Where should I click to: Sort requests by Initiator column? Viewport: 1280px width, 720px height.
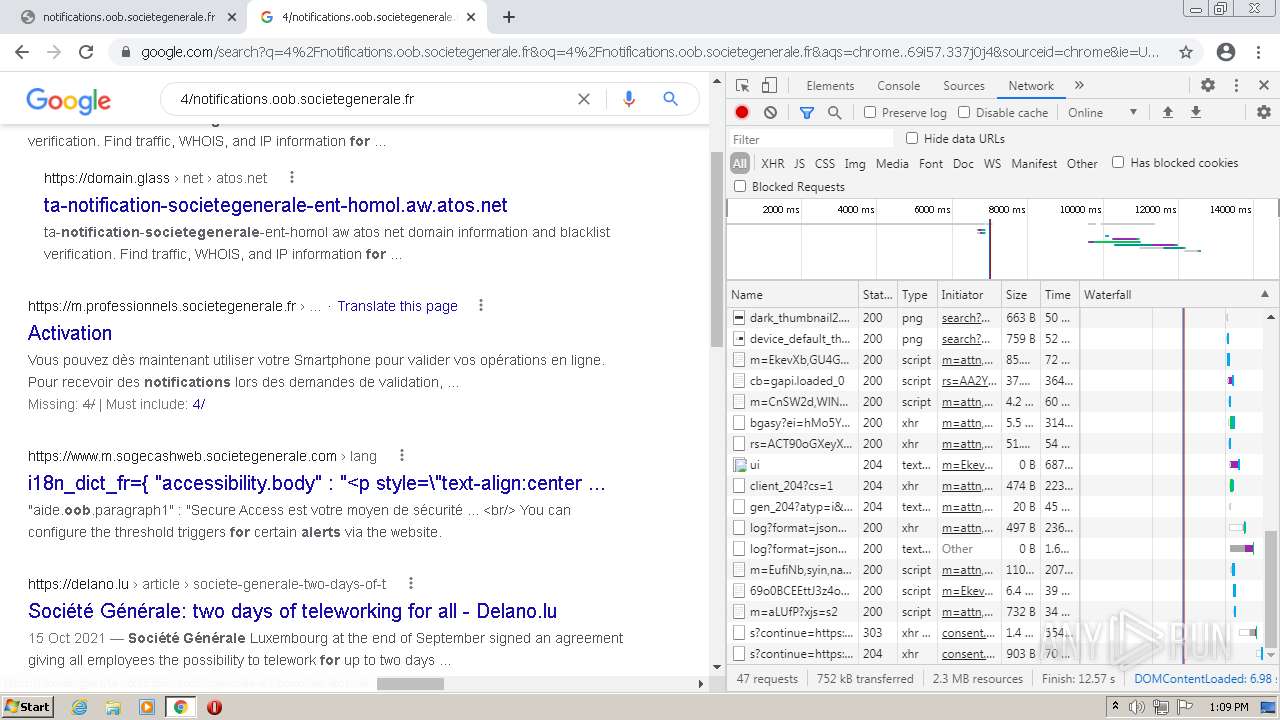point(968,295)
